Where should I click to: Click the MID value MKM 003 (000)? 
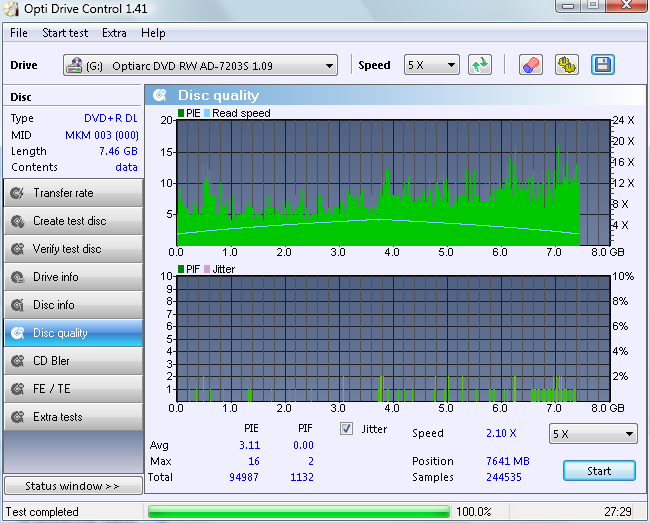(102, 135)
